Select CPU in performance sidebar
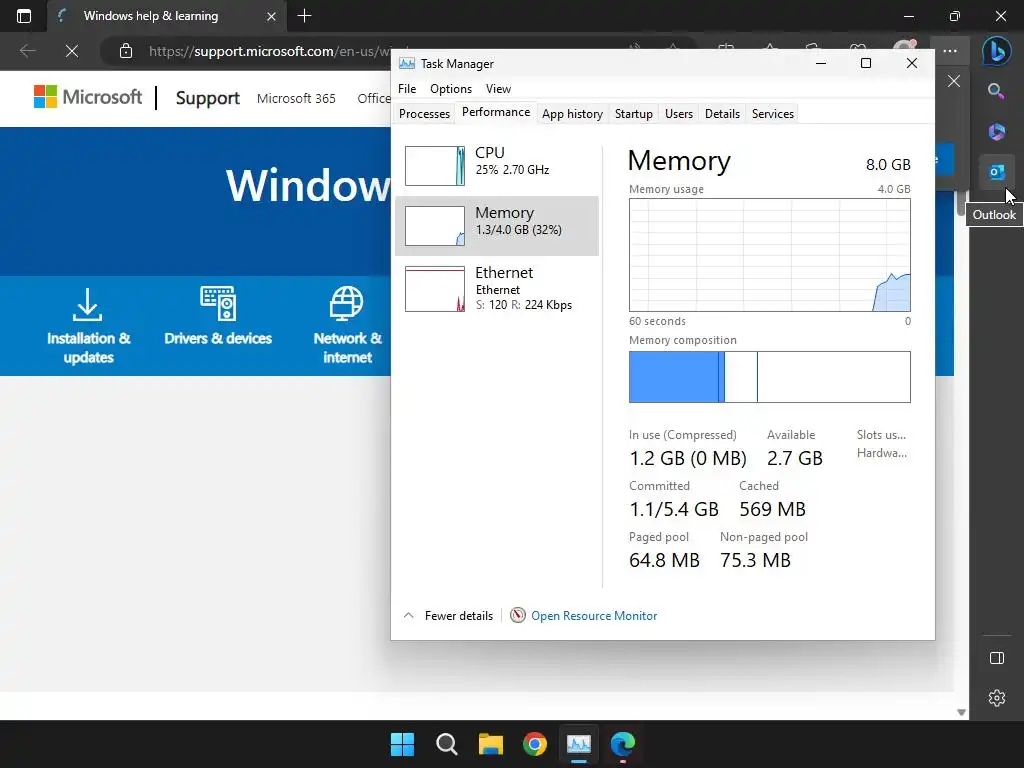Image resolution: width=1024 pixels, height=768 pixels. click(497, 165)
